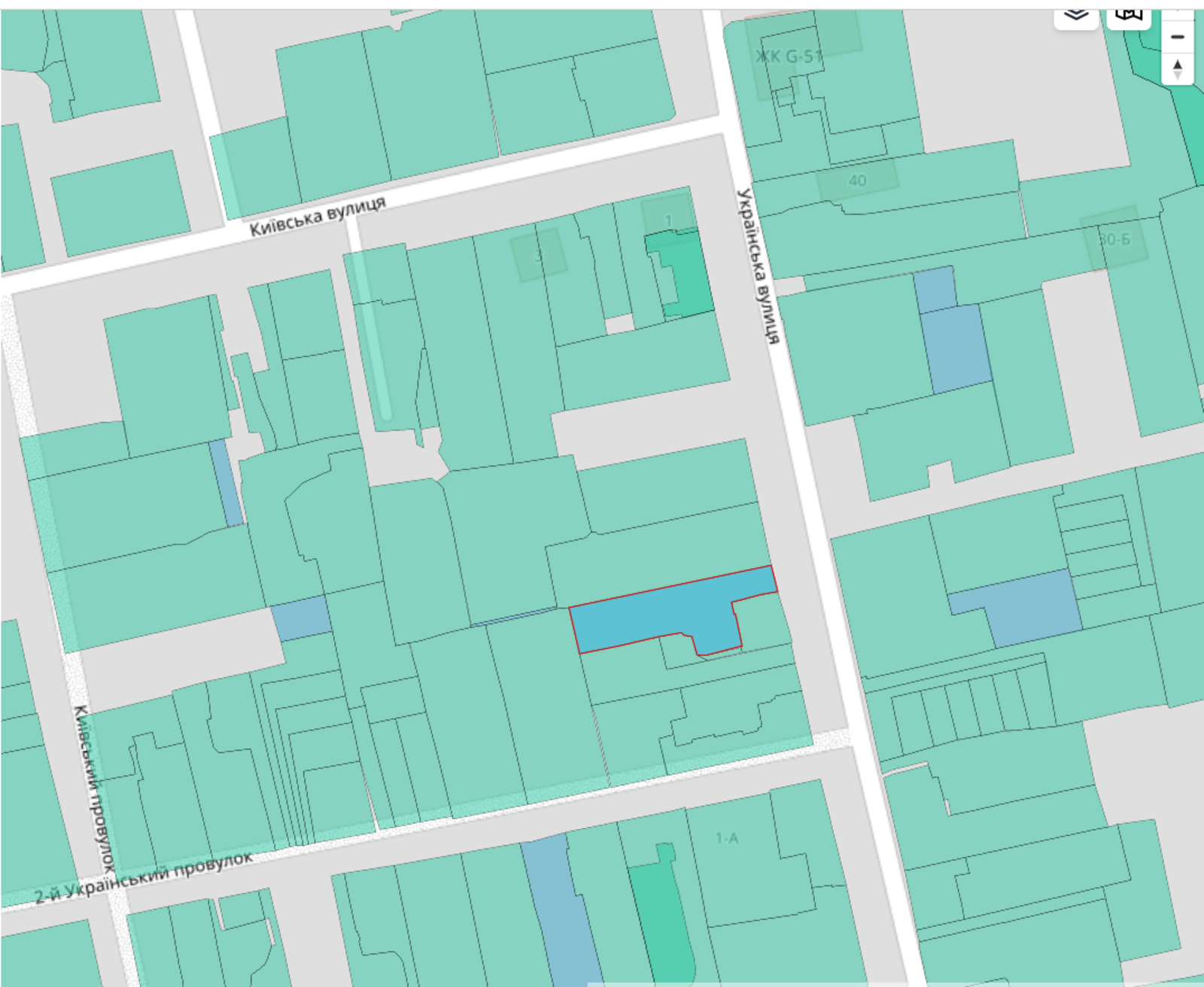
Task: Click the Київська вулиця street label
Action: point(318,217)
